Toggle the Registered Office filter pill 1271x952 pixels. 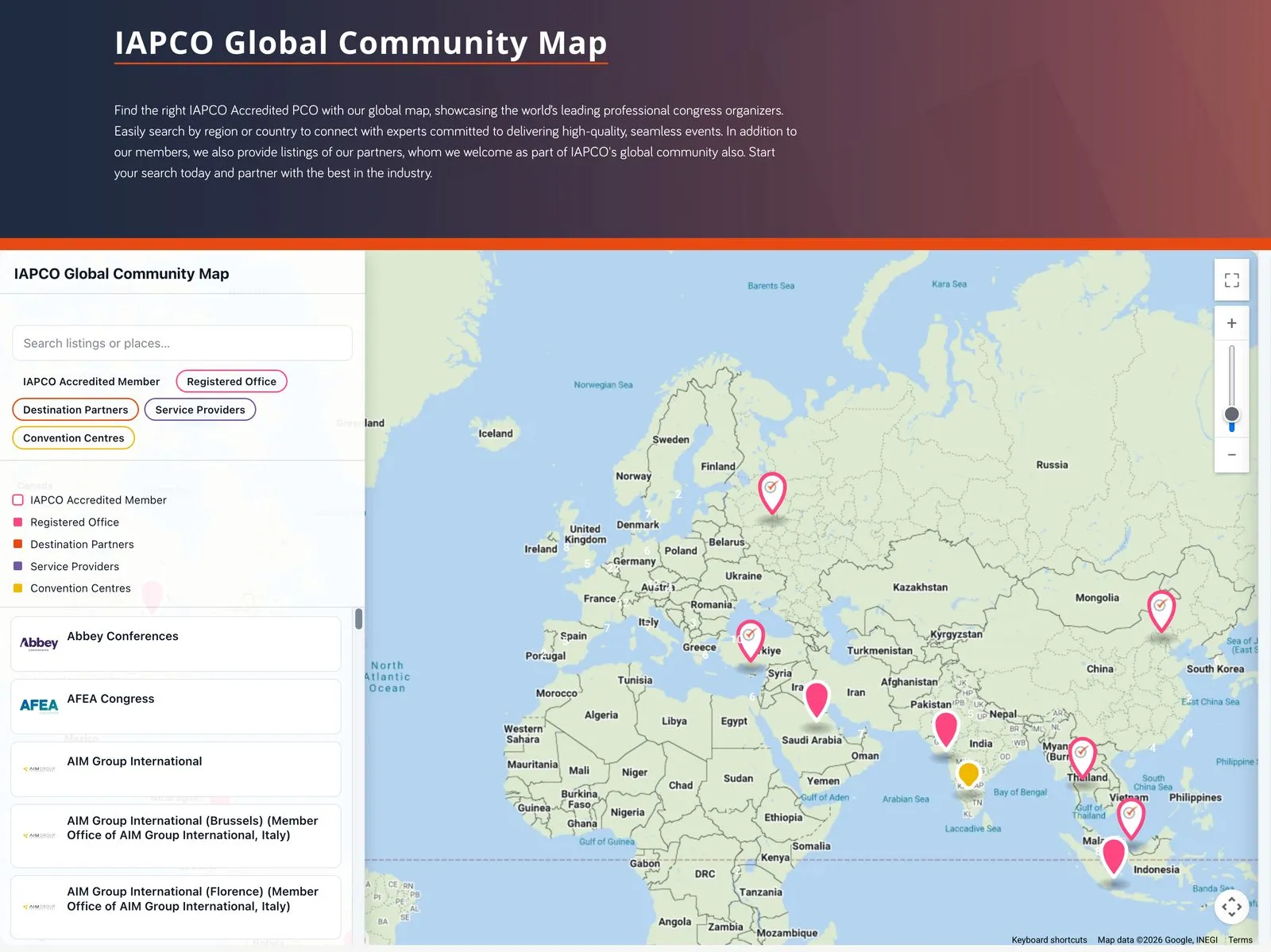[x=231, y=382]
